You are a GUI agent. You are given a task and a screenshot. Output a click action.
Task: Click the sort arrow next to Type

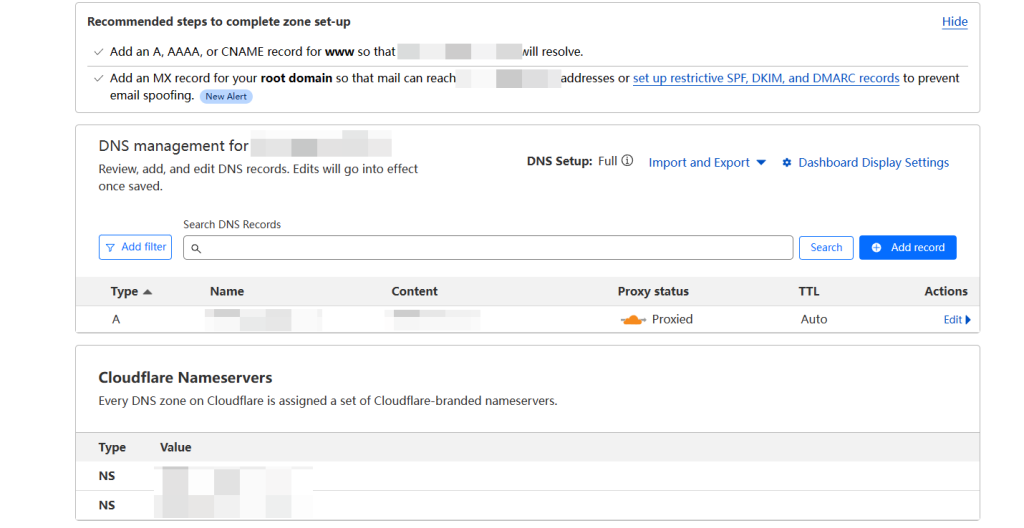coord(148,292)
